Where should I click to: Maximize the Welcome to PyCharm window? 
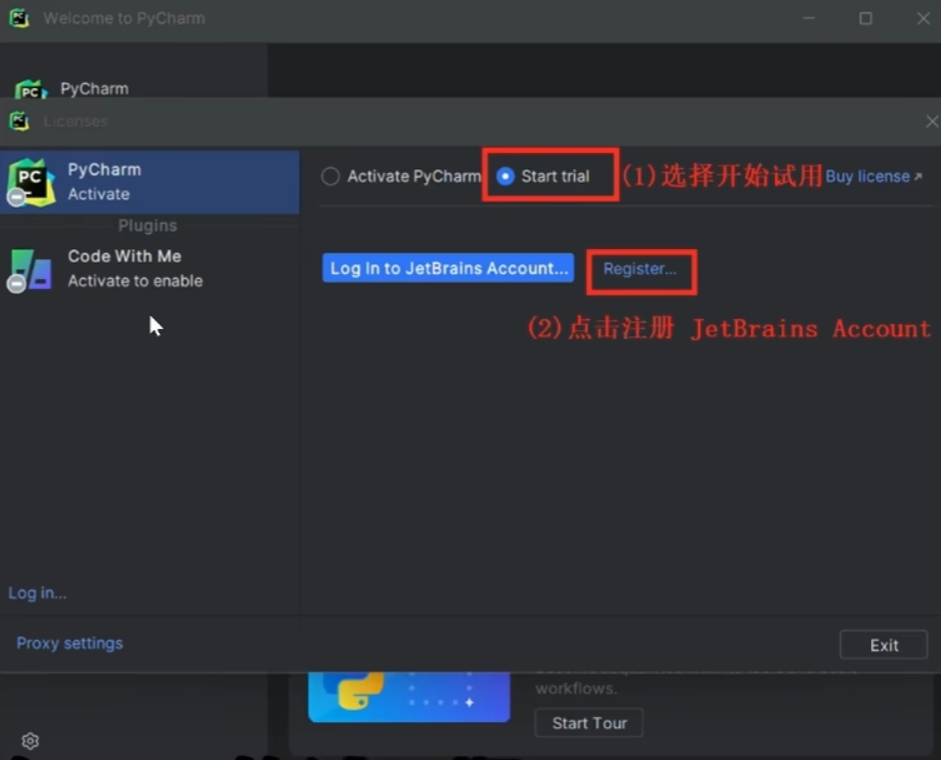[865, 18]
